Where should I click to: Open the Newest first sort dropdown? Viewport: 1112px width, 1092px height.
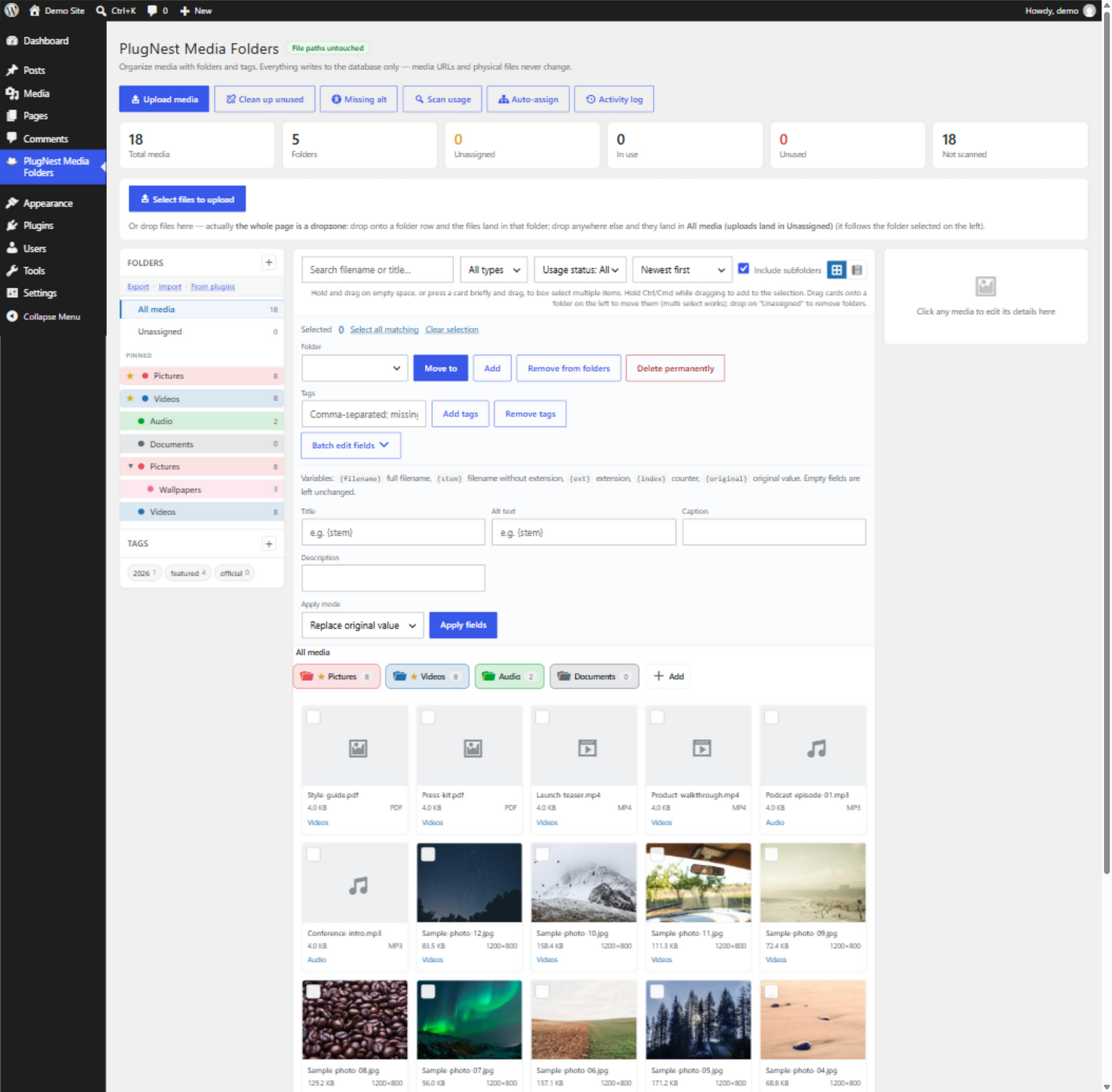click(682, 270)
